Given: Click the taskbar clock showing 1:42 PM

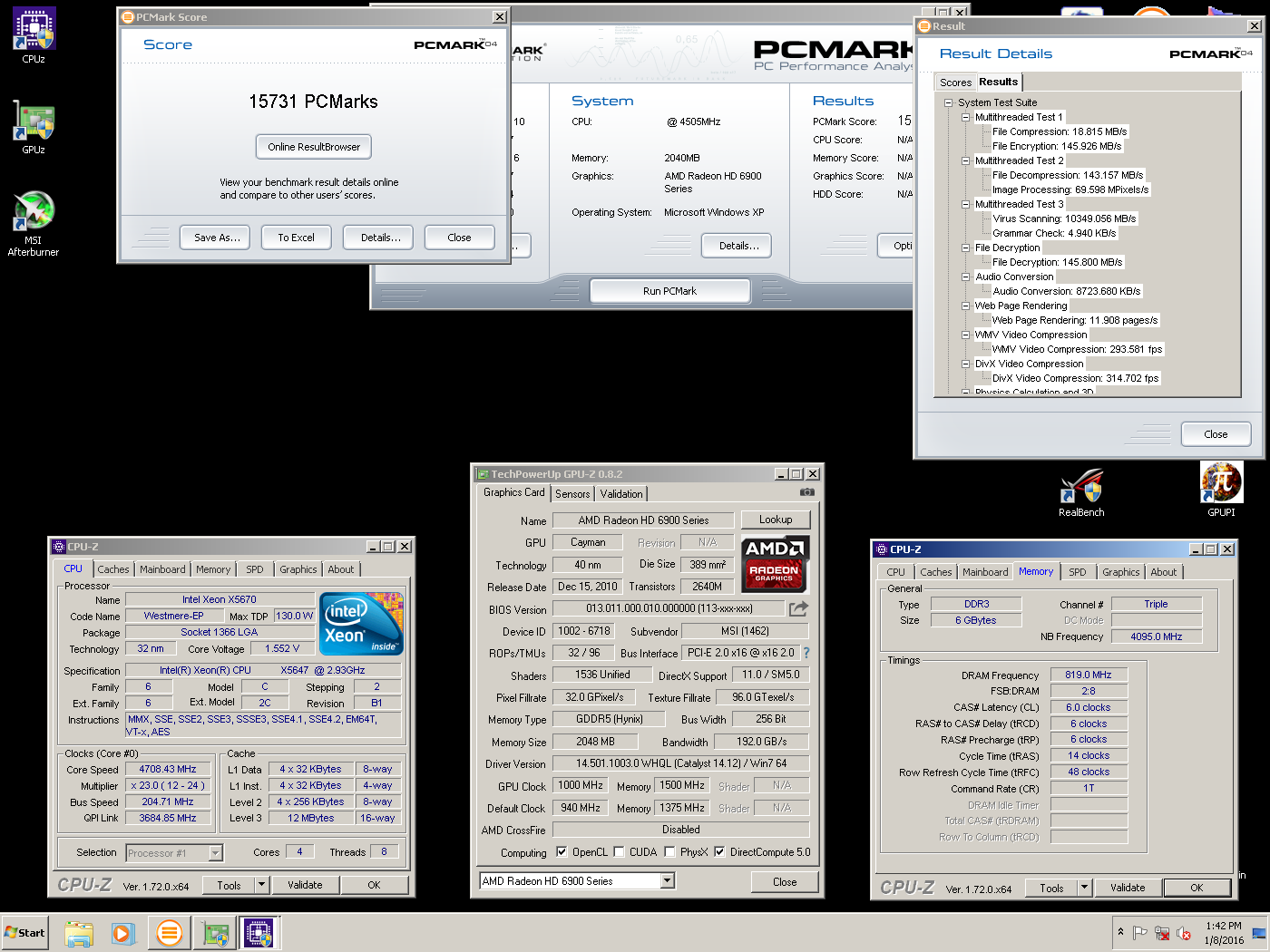Looking at the screenshot, I should pyautogui.click(x=1224, y=926).
